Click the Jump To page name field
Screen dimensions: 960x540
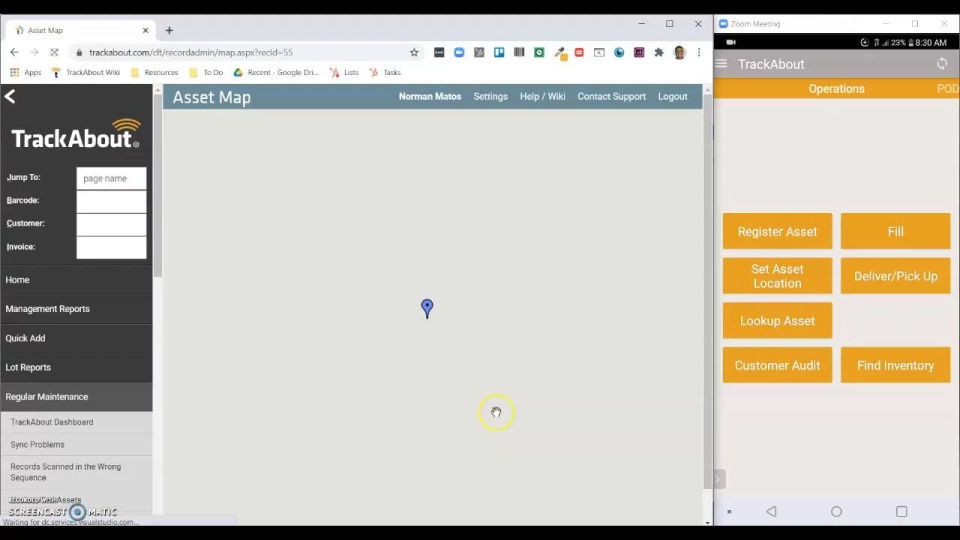point(111,178)
